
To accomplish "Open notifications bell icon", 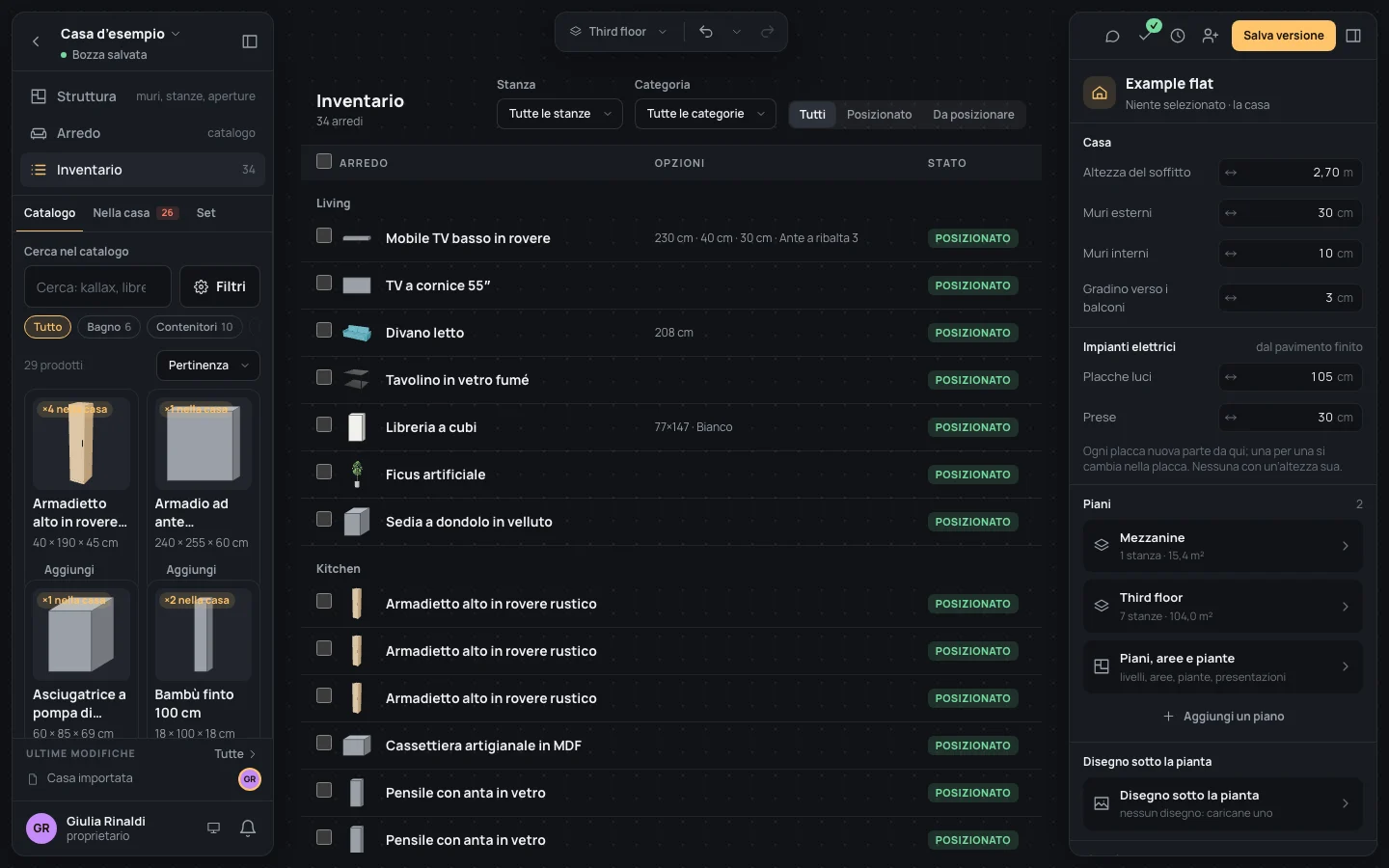I will tap(248, 827).
